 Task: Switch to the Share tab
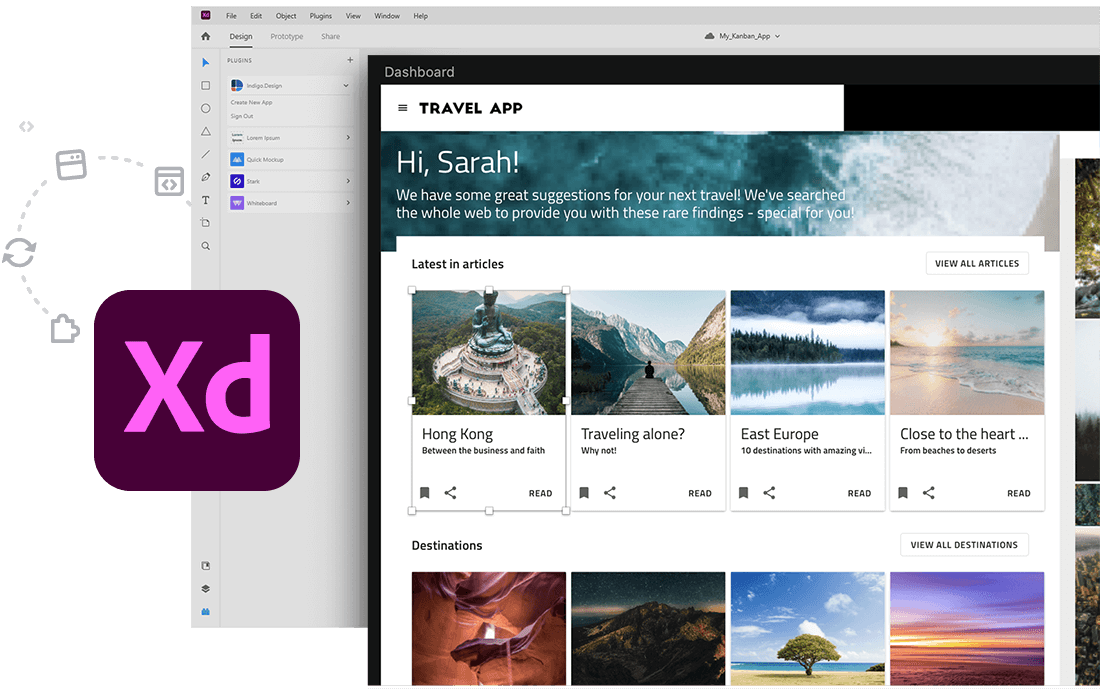click(330, 36)
